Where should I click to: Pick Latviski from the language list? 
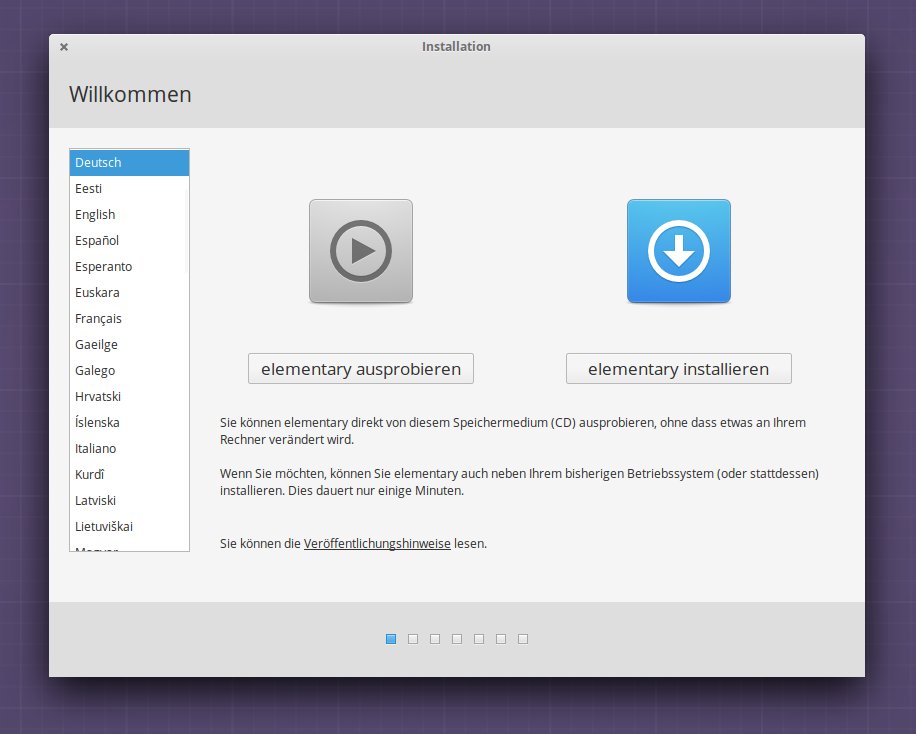[x=129, y=501]
